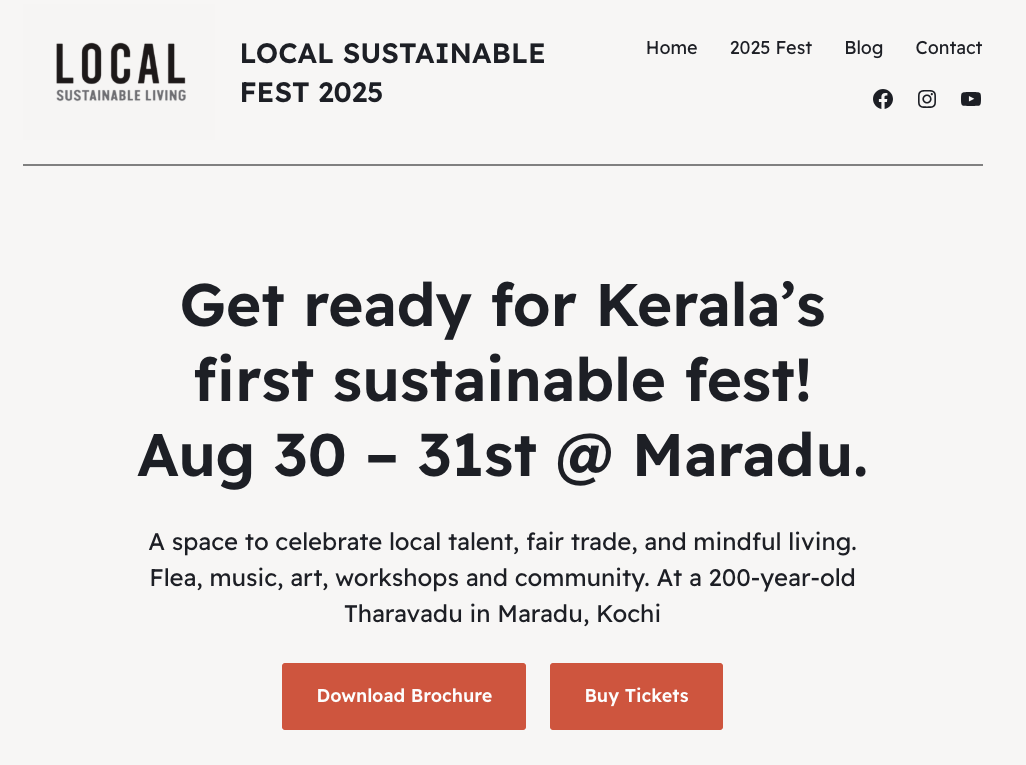Click the LOCAL Sustainable Living logo image
The width and height of the screenshot is (1026, 765).
coord(120,72)
